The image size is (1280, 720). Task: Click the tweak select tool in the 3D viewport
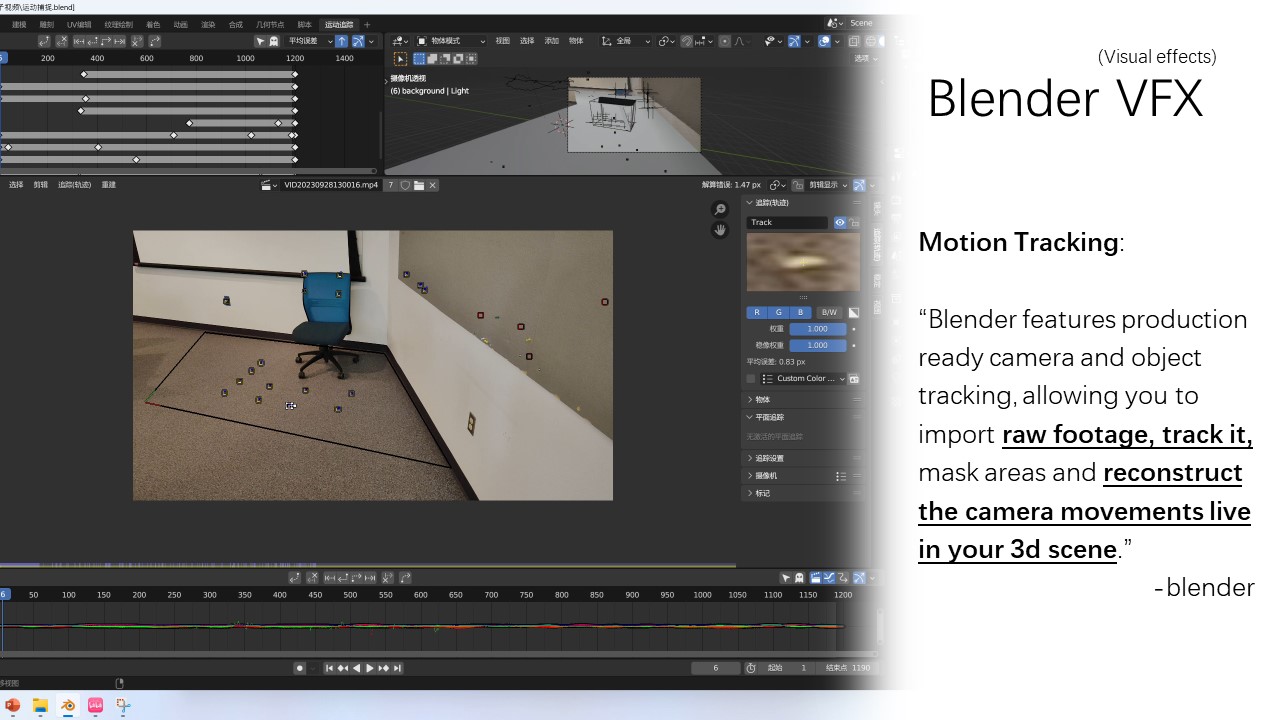pos(400,59)
